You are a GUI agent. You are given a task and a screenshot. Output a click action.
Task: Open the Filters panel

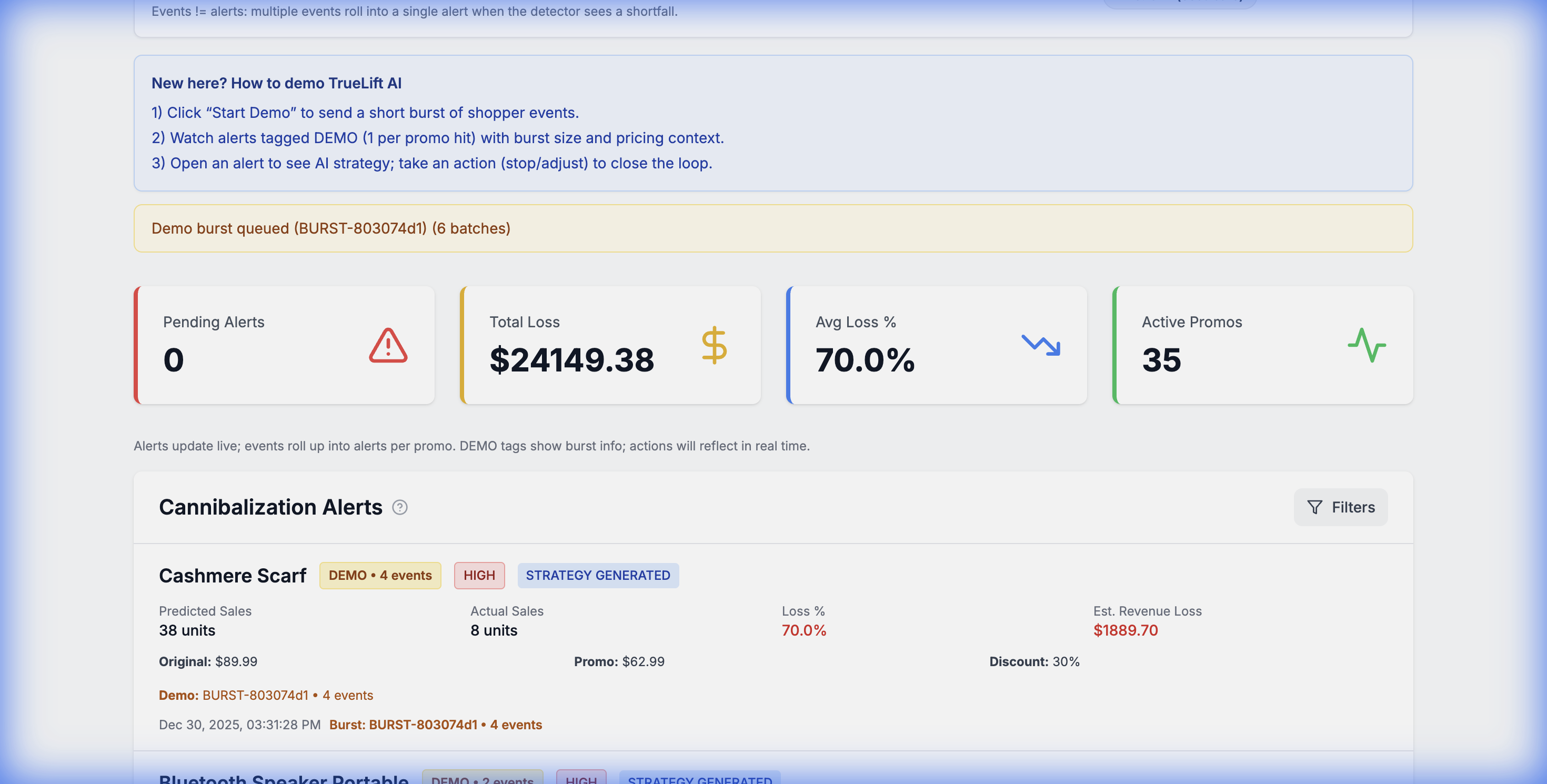pyautogui.click(x=1340, y=507)
